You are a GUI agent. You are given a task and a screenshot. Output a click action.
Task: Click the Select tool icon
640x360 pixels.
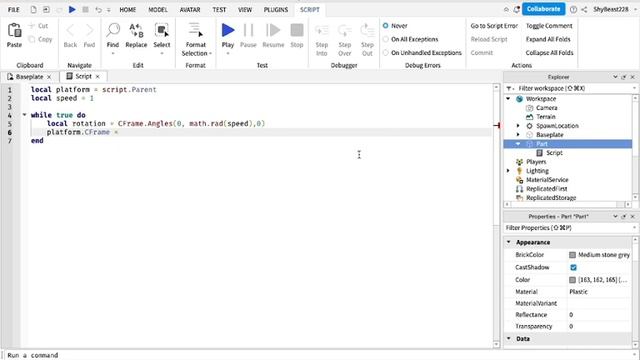coord(162,30)
